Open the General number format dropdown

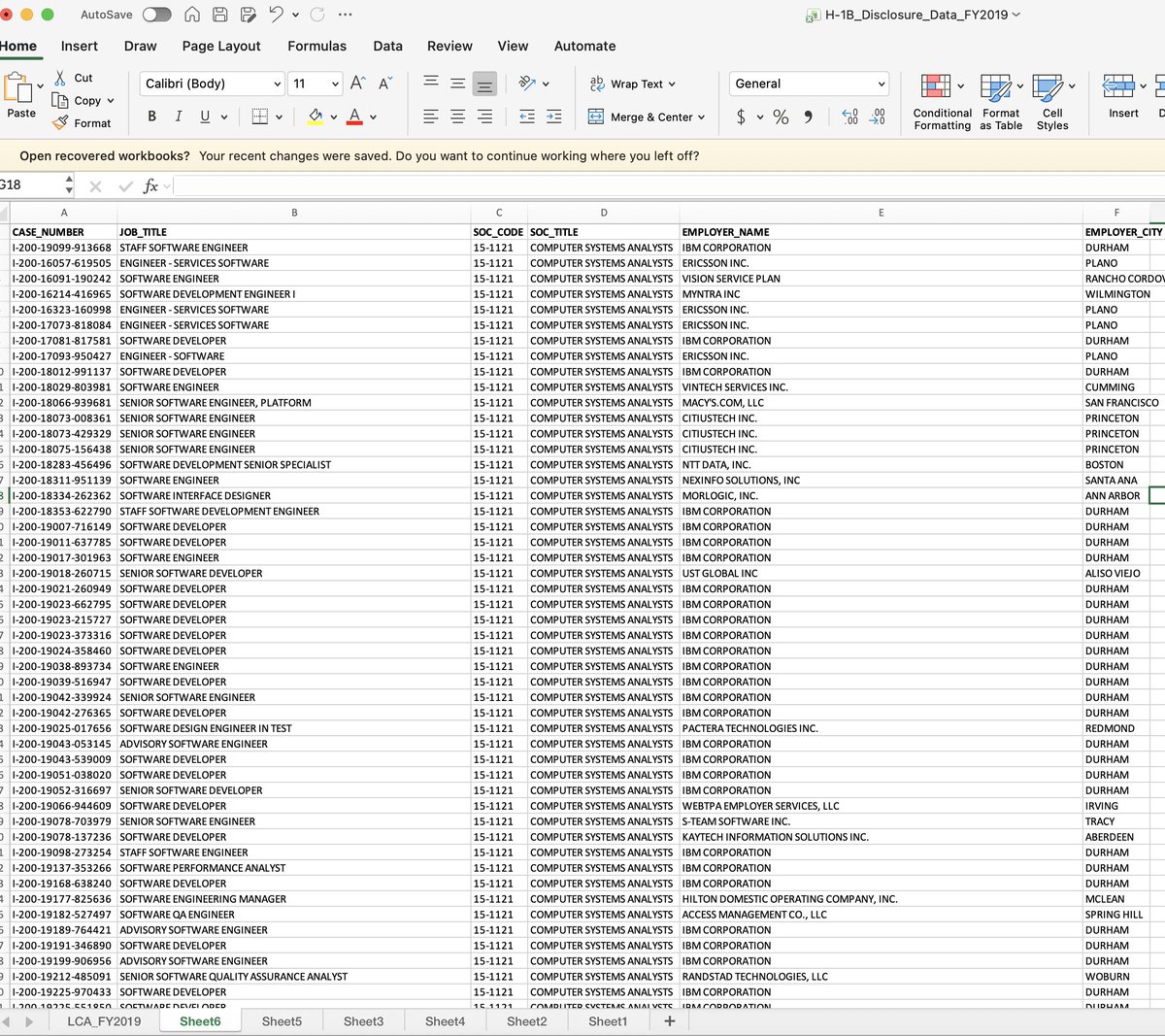coord(882,84)
